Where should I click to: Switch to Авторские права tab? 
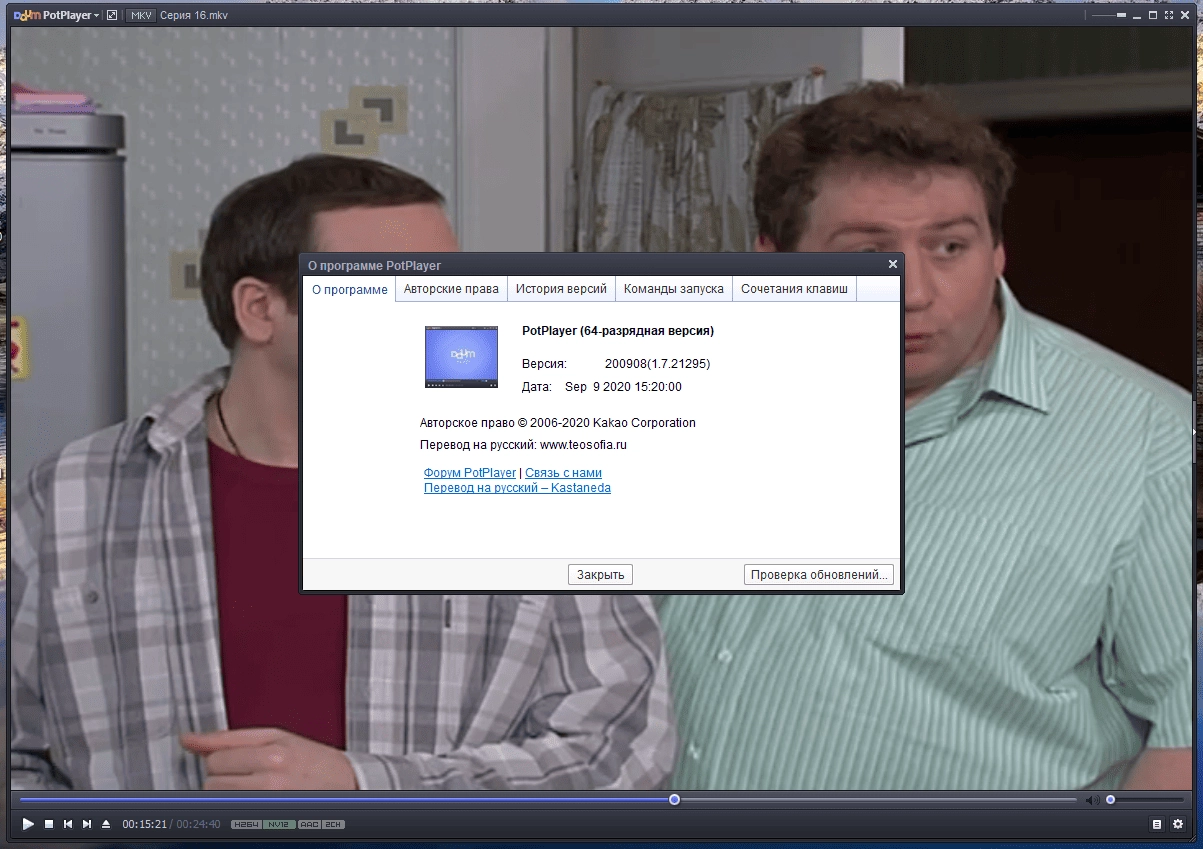(451, 289)
